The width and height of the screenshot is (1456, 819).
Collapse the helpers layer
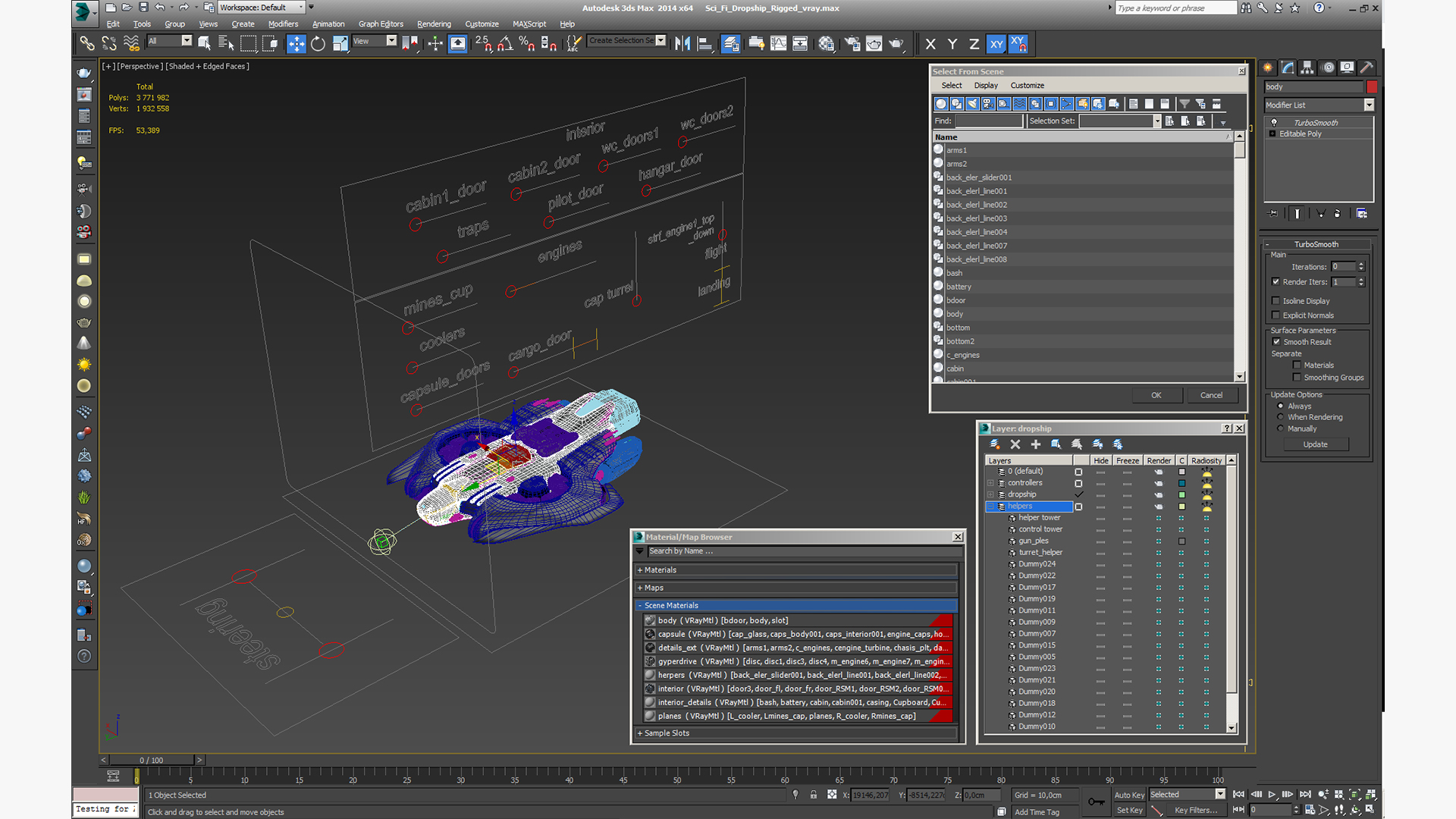pos(990,507)
